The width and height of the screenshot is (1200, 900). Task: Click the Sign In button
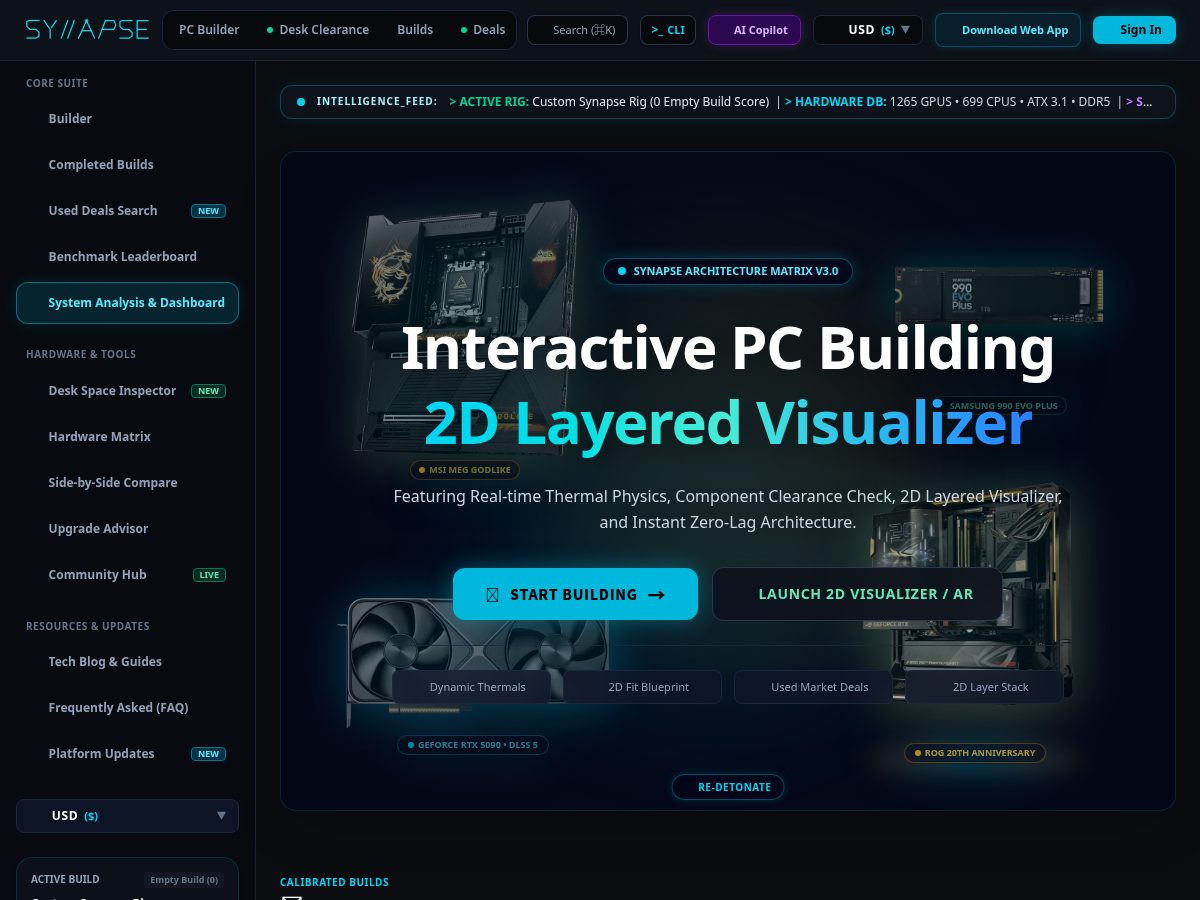pos(1134,30)
